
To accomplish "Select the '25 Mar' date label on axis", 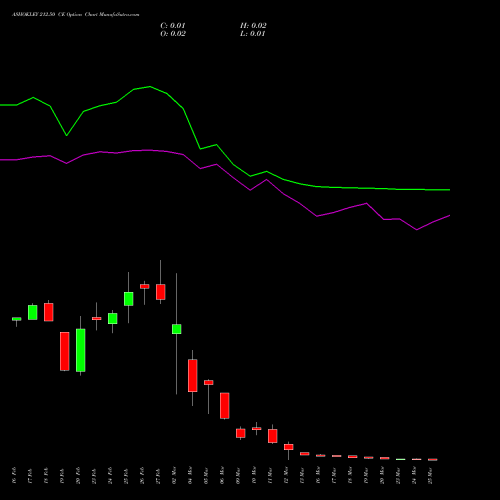I will tap(430, 475).
